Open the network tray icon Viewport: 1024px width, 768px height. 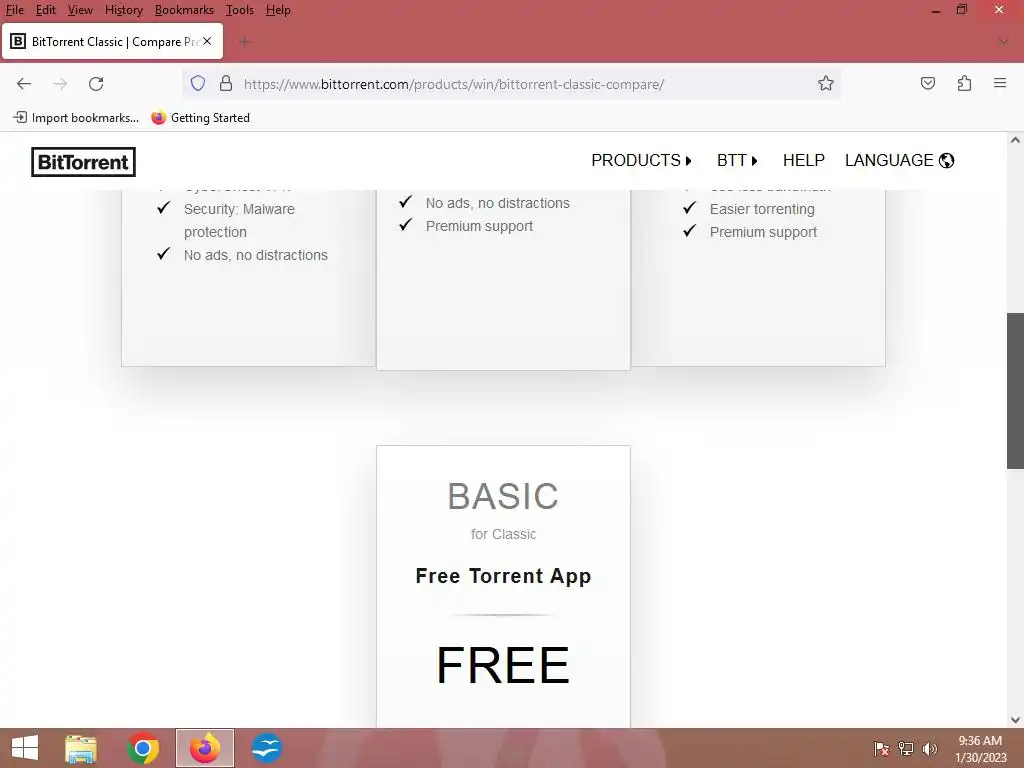[906, 749]
